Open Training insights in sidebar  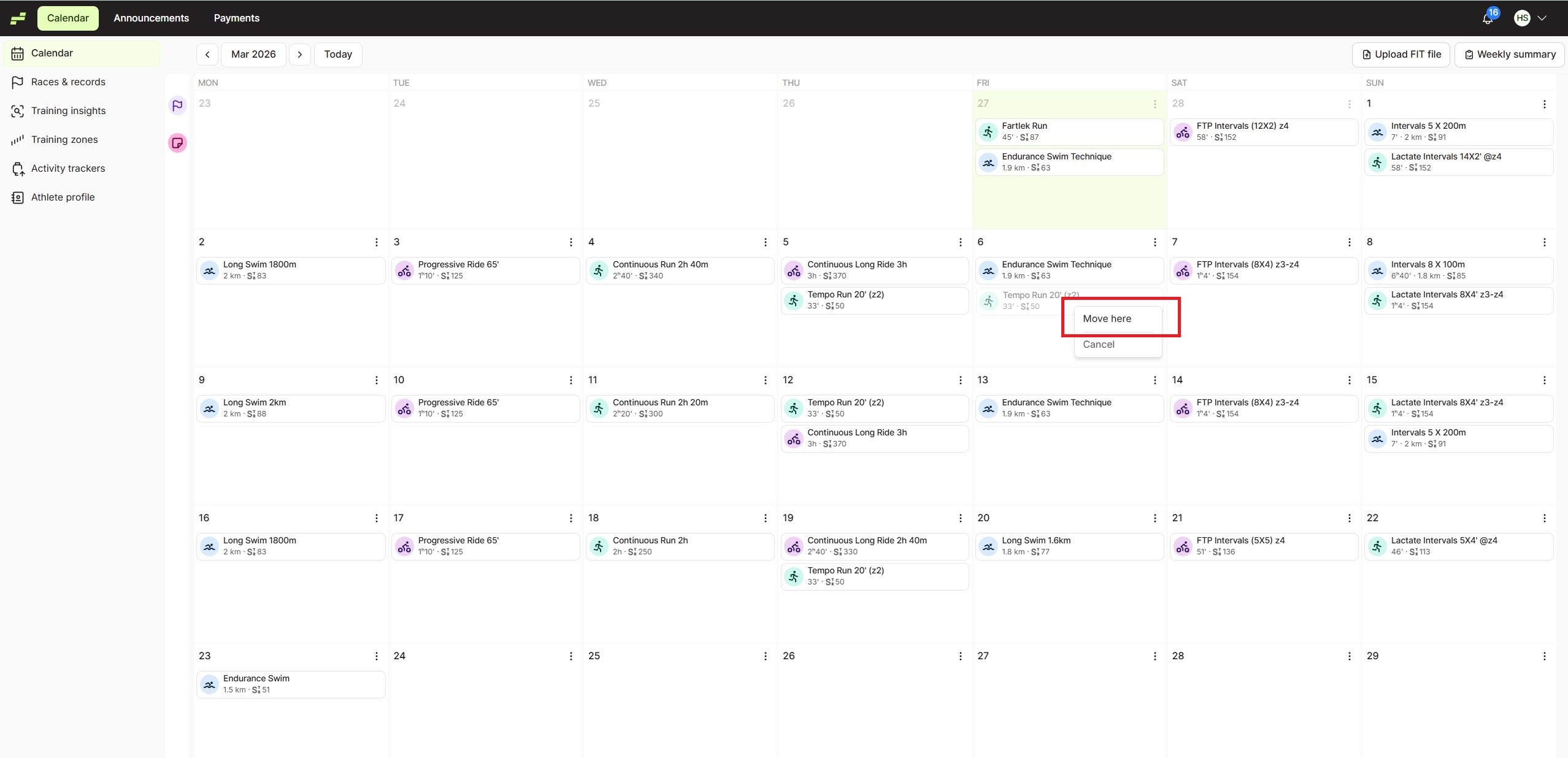[68, 111]
